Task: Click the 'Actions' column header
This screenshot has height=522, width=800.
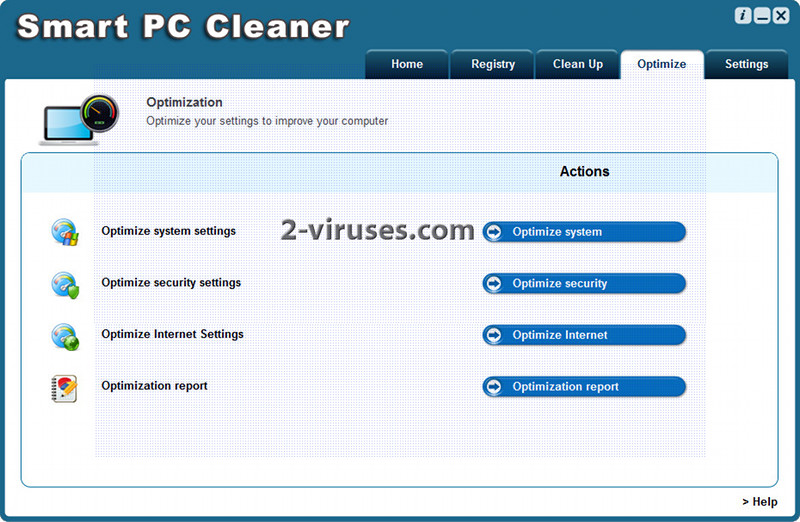Action: tap(584, 171)
